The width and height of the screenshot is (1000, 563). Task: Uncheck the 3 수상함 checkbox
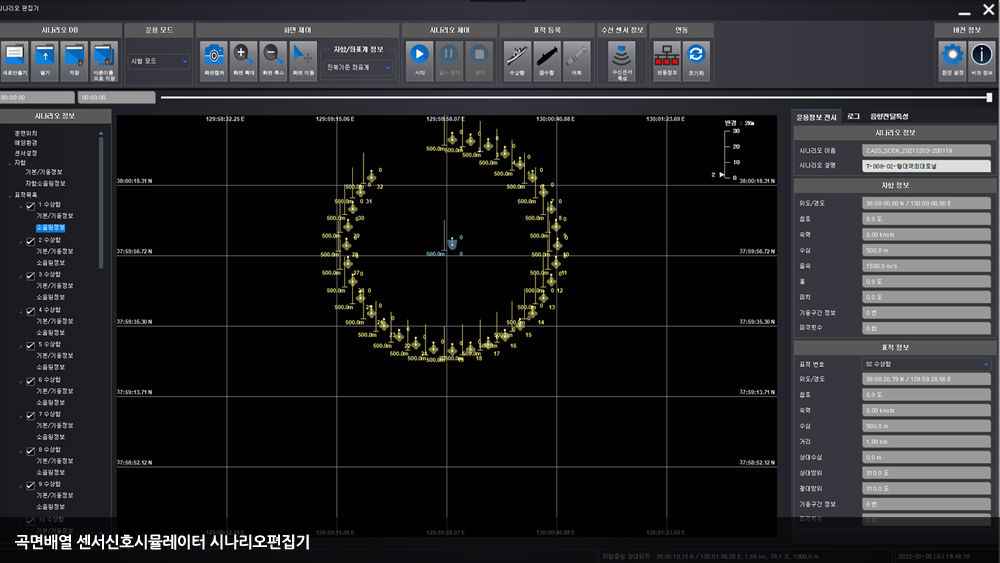[x=30, y=276]
